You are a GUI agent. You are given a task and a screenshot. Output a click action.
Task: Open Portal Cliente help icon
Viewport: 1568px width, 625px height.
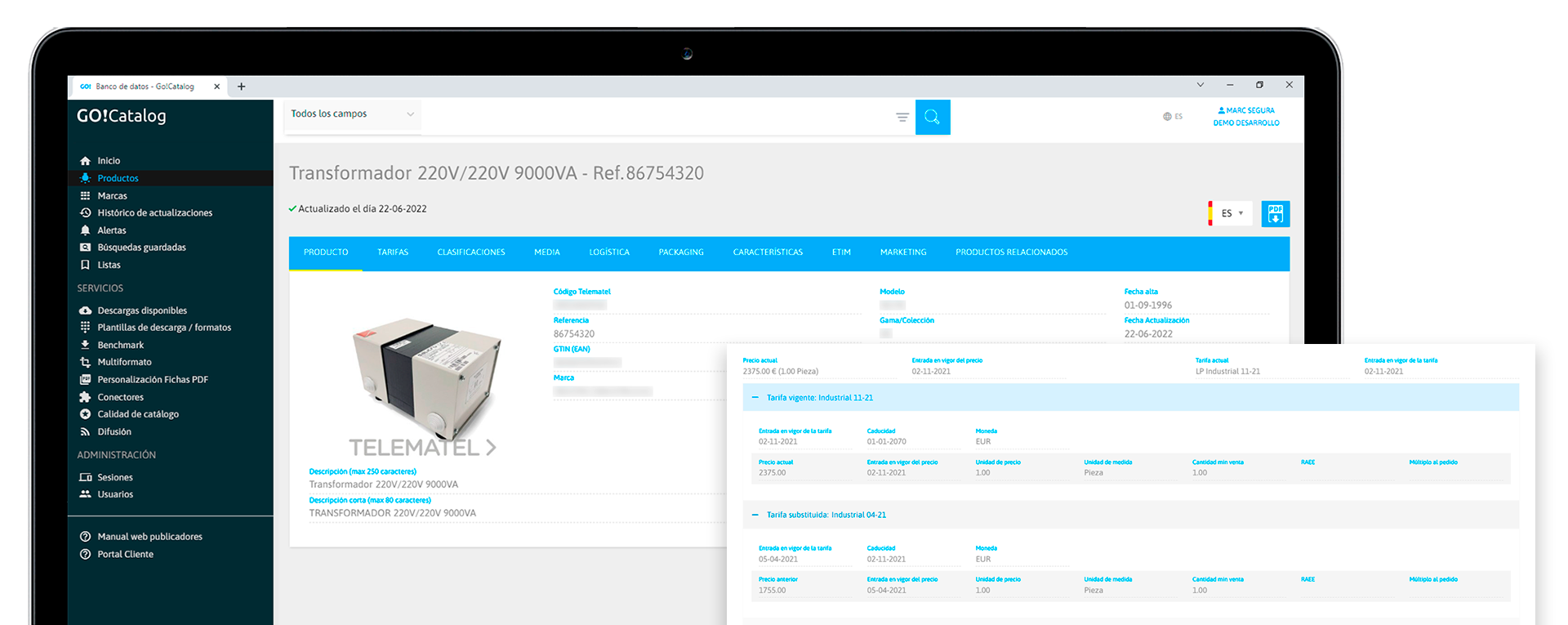pyautogui.click(x=85, y=554)
